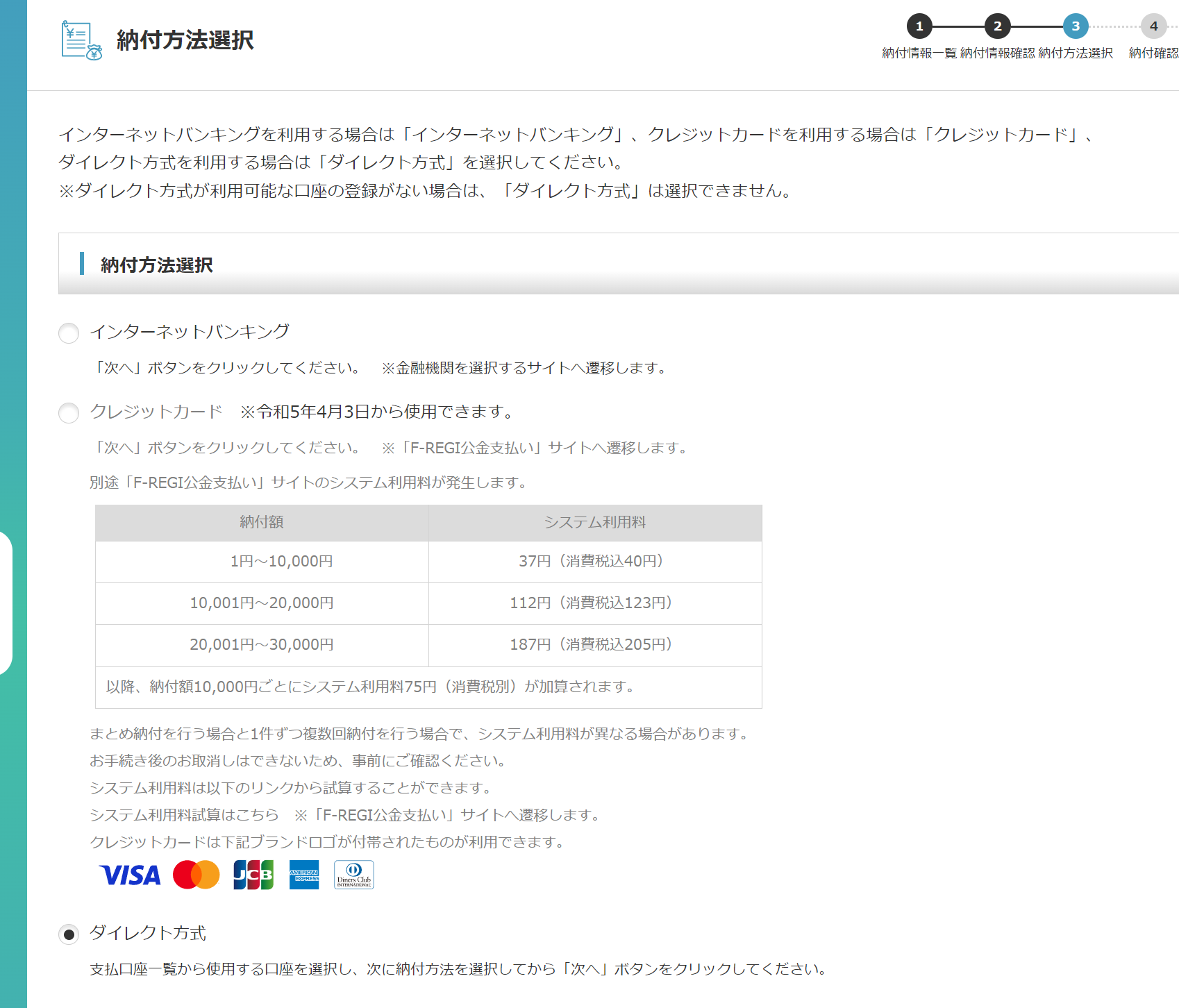Click the Mastercard logo

coord(196,875)
